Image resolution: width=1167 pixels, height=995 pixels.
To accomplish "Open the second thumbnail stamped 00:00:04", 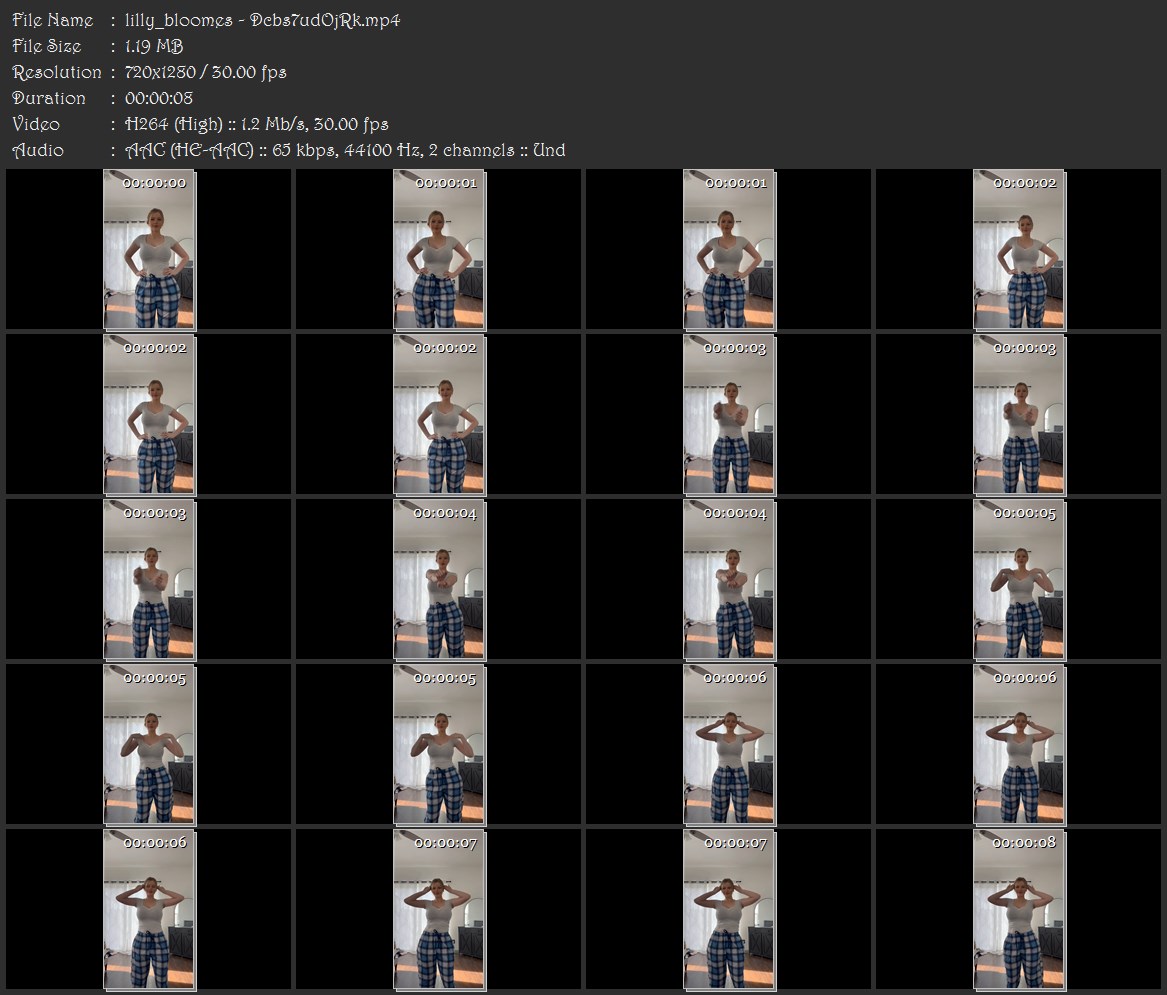I will [729, 580].
